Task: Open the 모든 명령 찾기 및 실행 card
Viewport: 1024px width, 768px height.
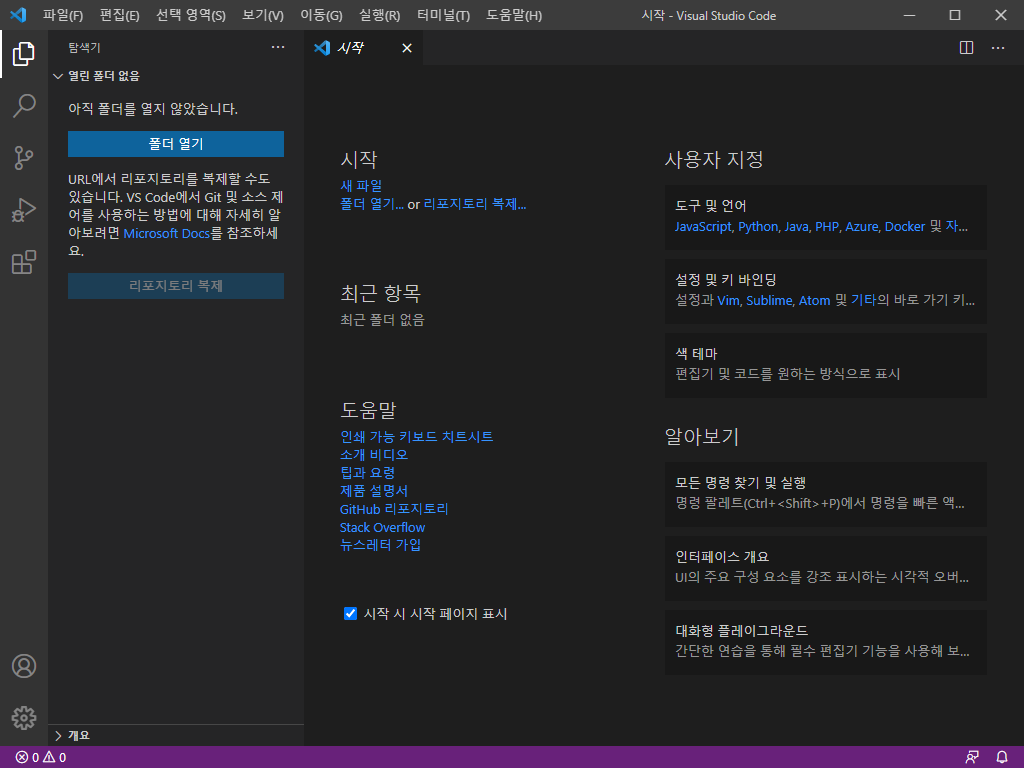Action: [825, 494]
